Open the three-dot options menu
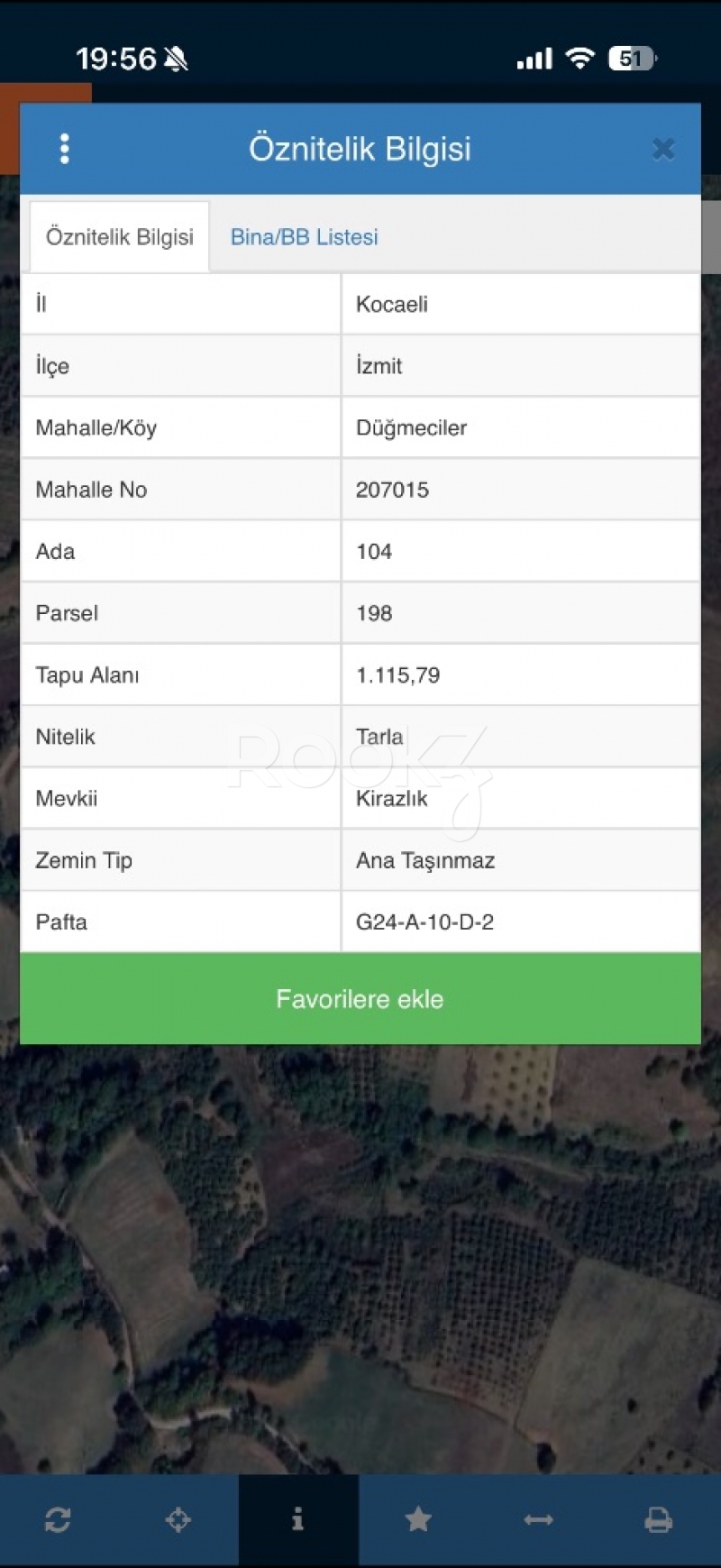The height and width of the screenshot is (1568, 721). point(64,149)
